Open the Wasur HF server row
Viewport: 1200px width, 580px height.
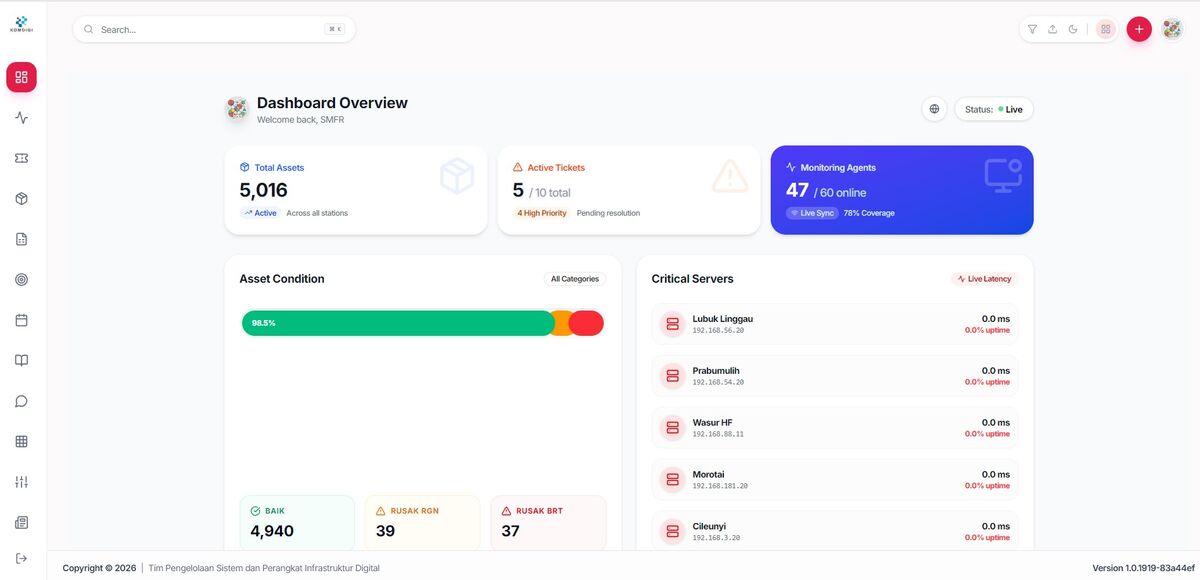(835, 428)
